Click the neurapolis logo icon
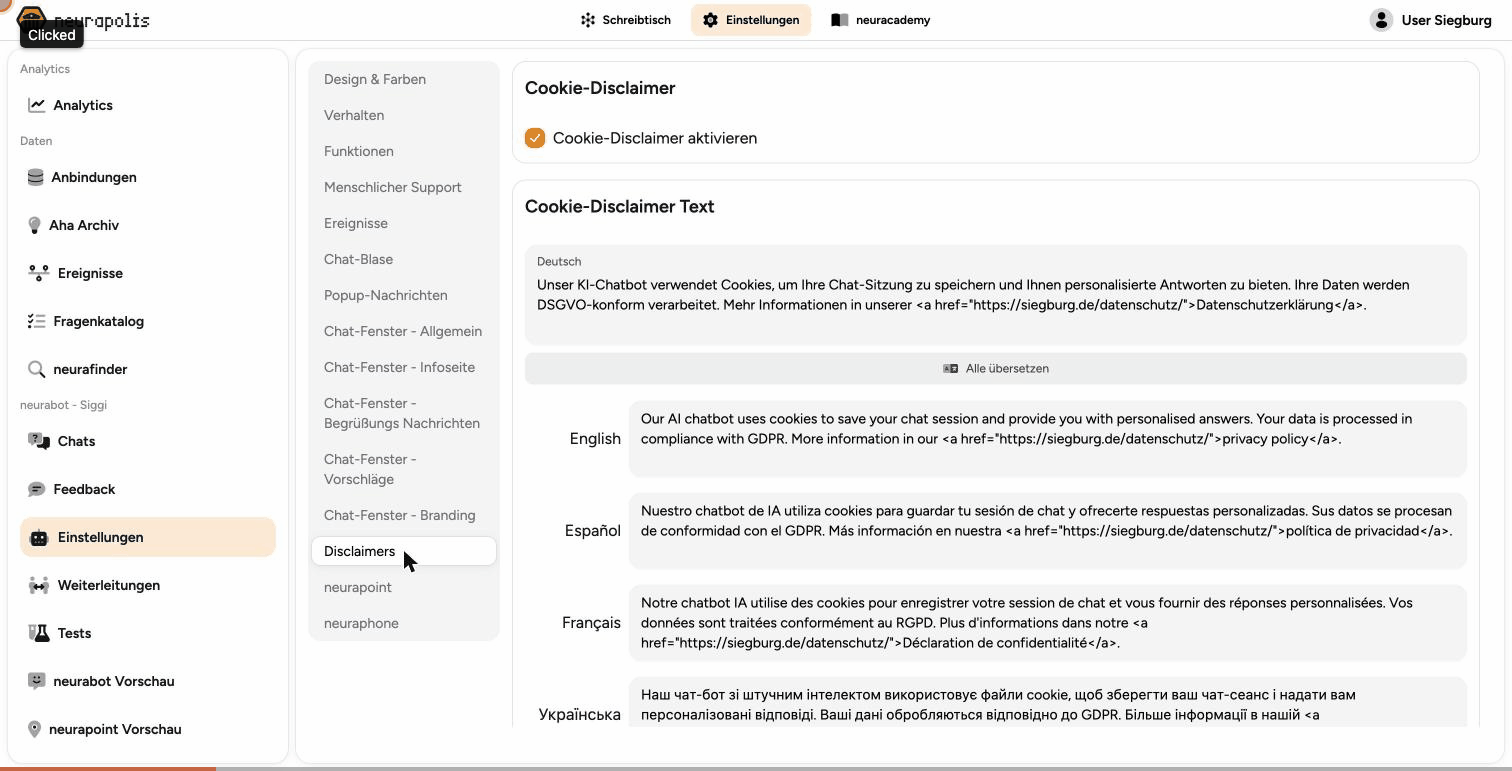The width and height of the screenshot is (1512, 771). click(x=32, y=19)
